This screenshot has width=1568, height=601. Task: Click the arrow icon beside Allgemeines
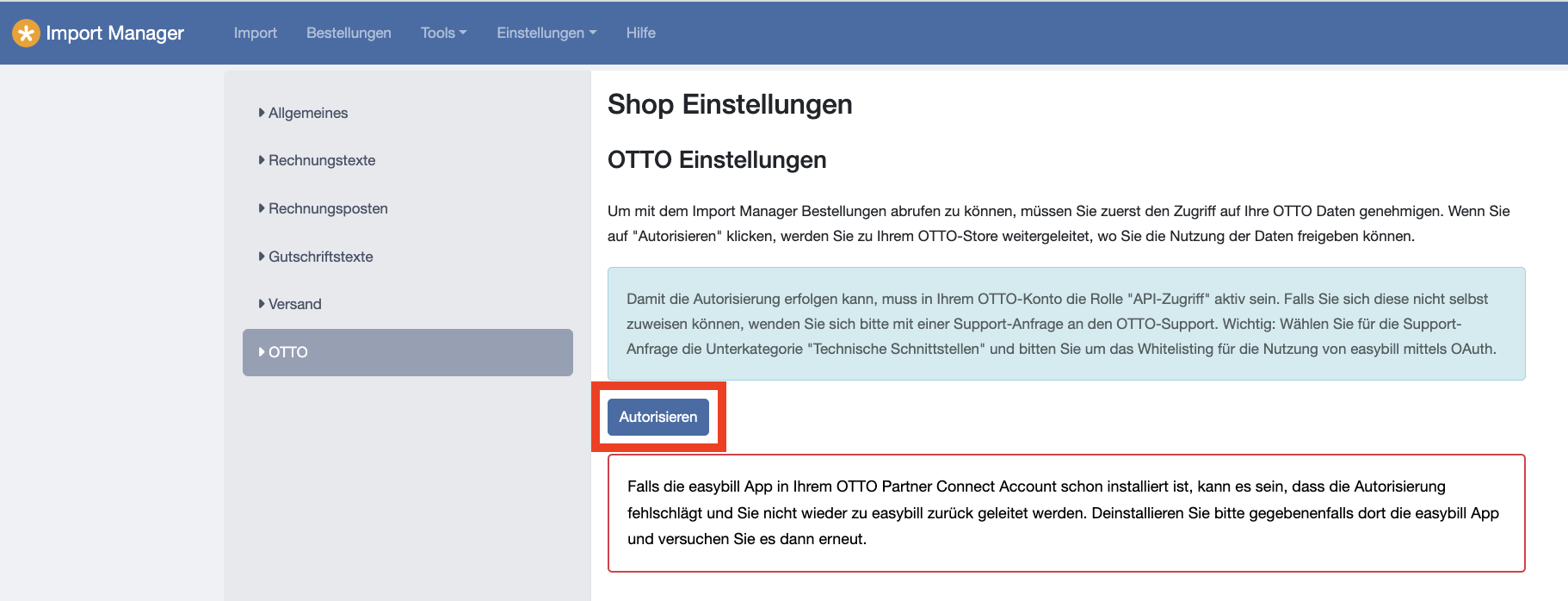pyautogui.click(x=262, y=112)
